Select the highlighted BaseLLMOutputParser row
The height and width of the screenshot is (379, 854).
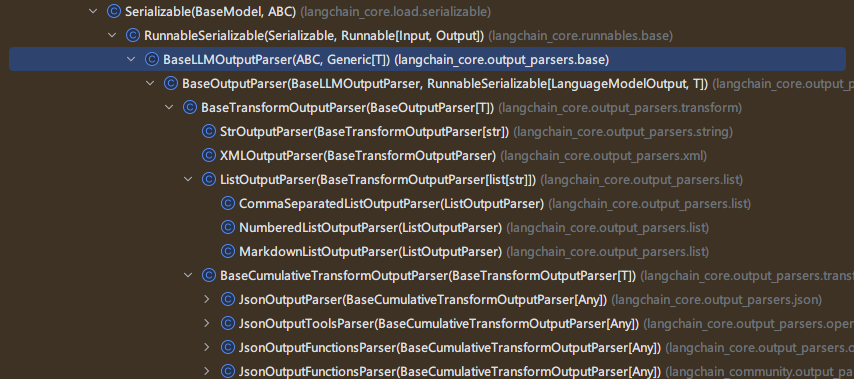click(427, 59)
